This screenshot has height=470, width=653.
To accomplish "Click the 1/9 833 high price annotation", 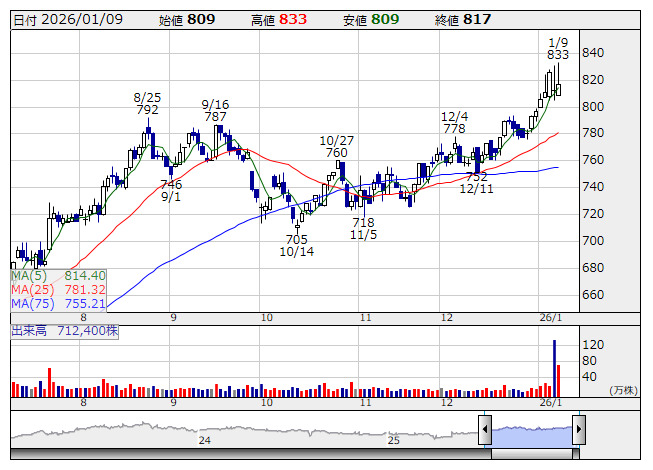I will [558, 49].
